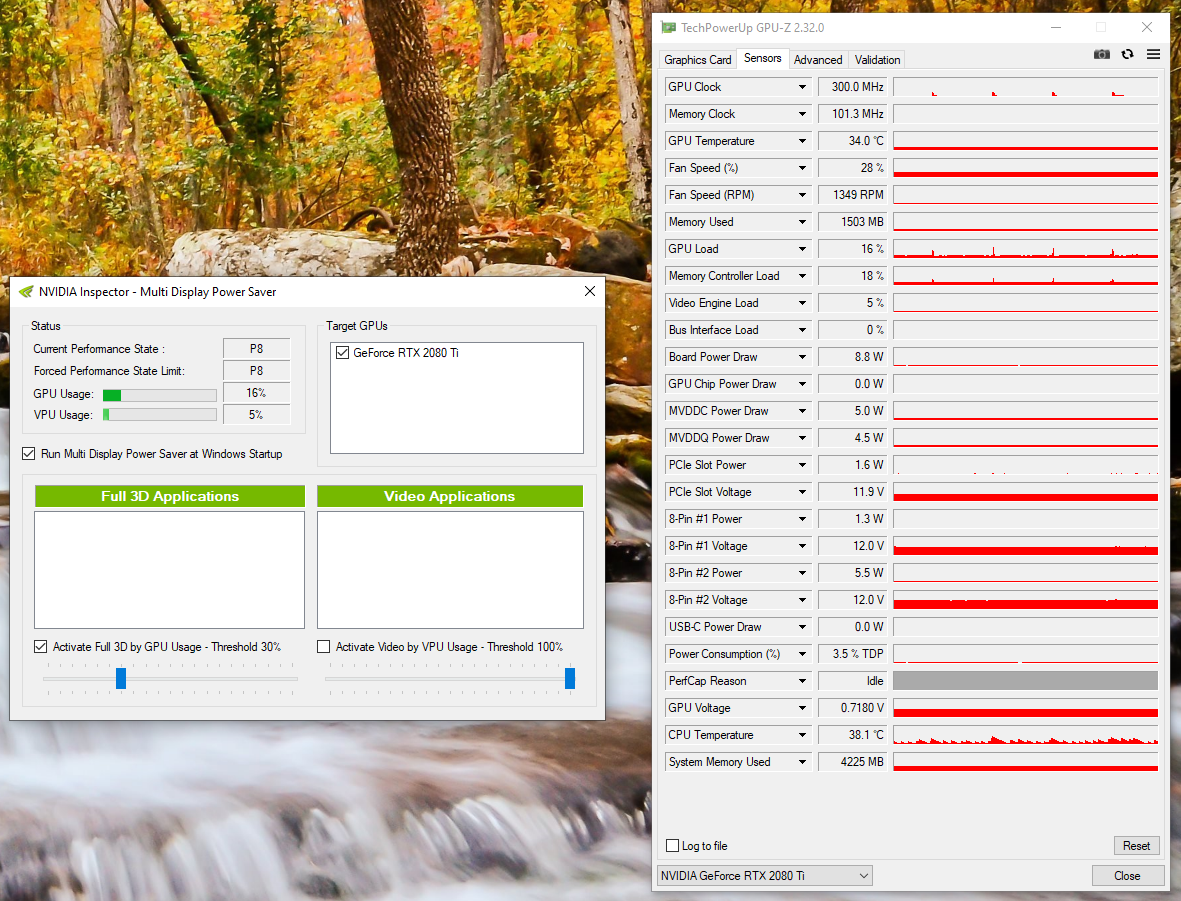Switch to the Graphics Card tab
The height and width of the screenshot is (901, 1181).
click(x=697, y=60)
